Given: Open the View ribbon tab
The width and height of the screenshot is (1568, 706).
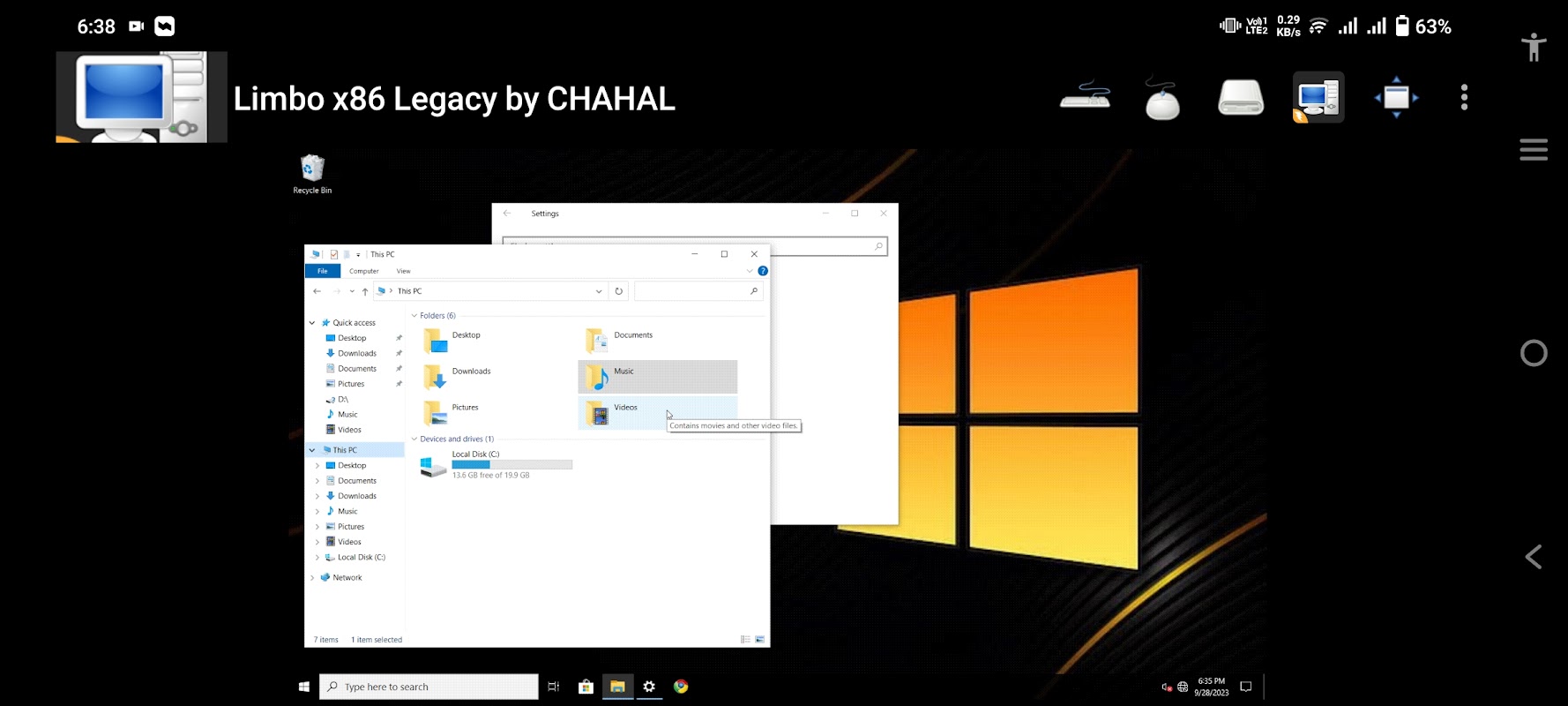Looking at the screenshot, I should [404, 271].
